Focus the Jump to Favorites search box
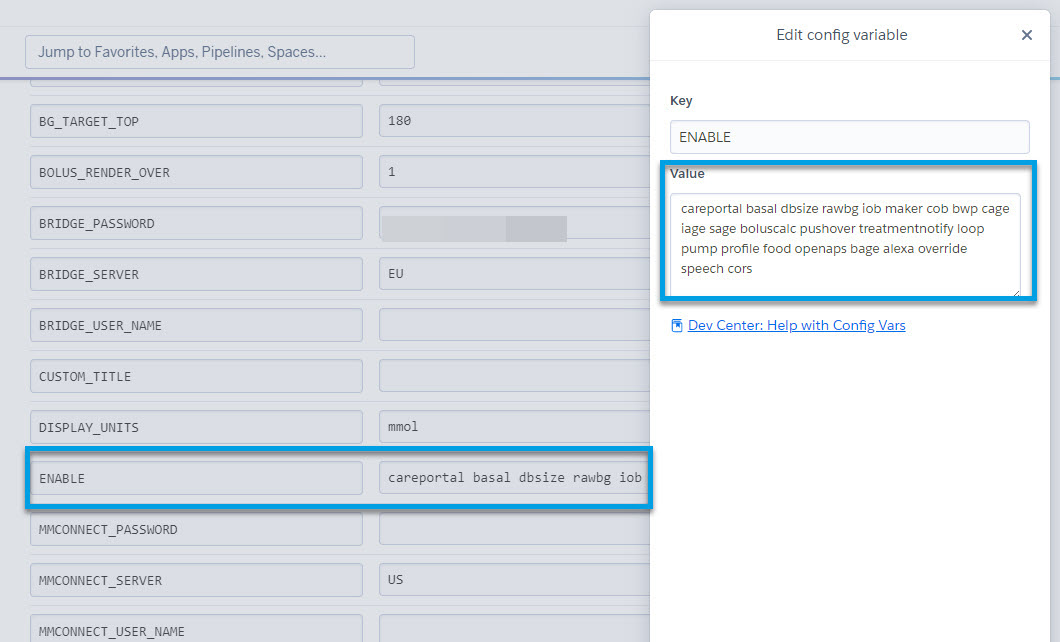This screenshot has width=1060, height=642. coord(220,52)
